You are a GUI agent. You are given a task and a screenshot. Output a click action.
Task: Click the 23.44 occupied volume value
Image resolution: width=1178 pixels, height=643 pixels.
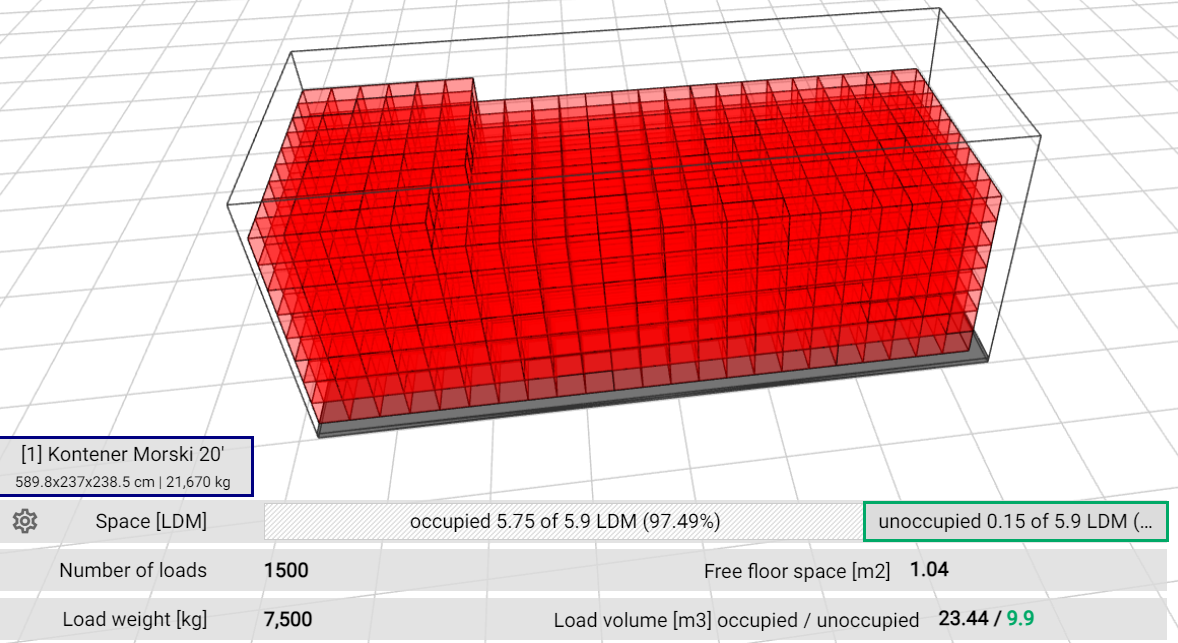click(x=963, y=618)
